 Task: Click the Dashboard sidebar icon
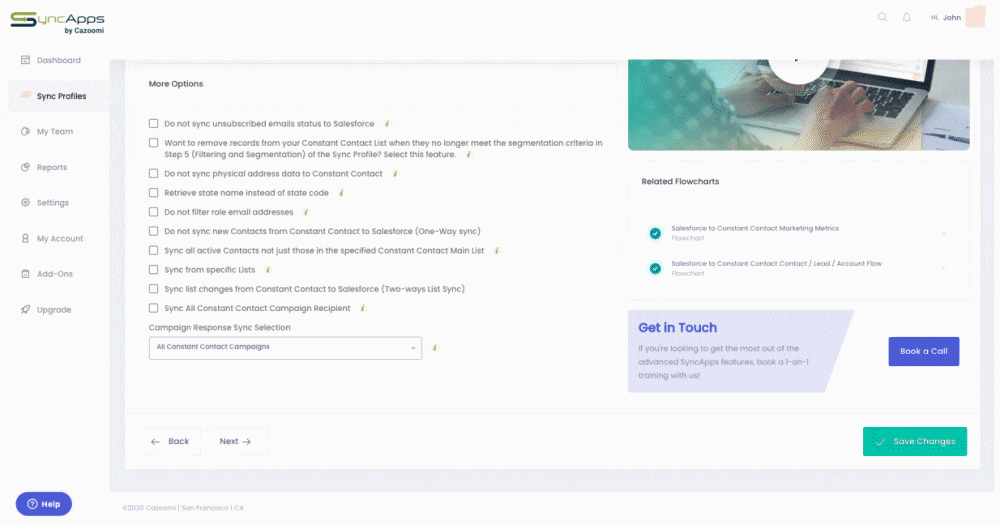click(26, 60)
